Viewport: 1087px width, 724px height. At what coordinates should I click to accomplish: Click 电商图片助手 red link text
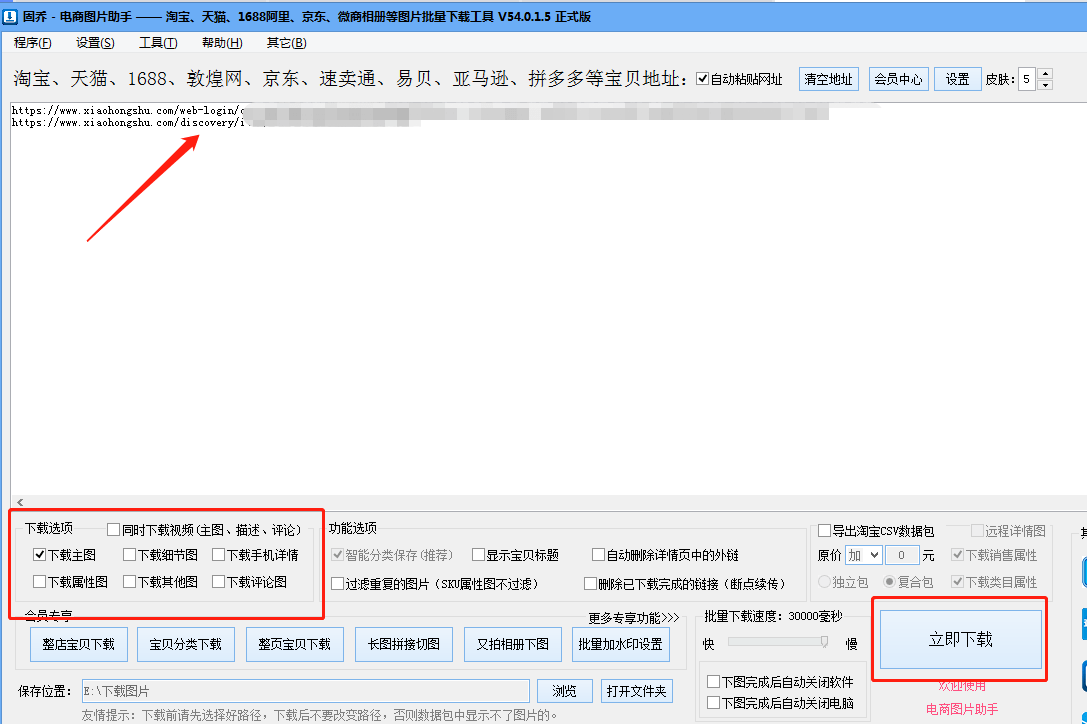click(962, 709)
